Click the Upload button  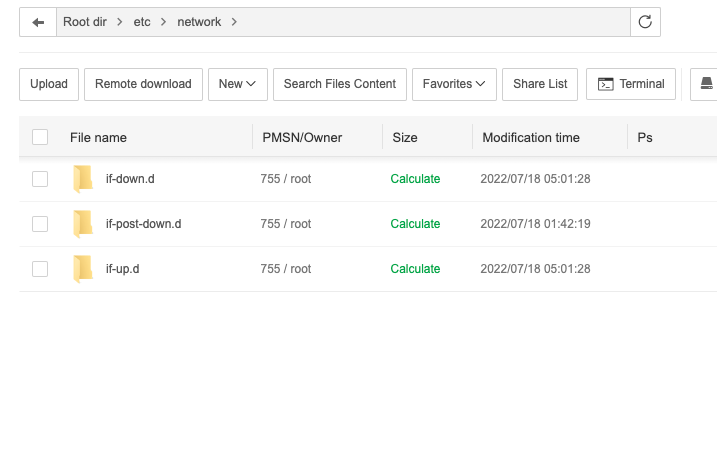pyautogui.click(x=49, y=84)
